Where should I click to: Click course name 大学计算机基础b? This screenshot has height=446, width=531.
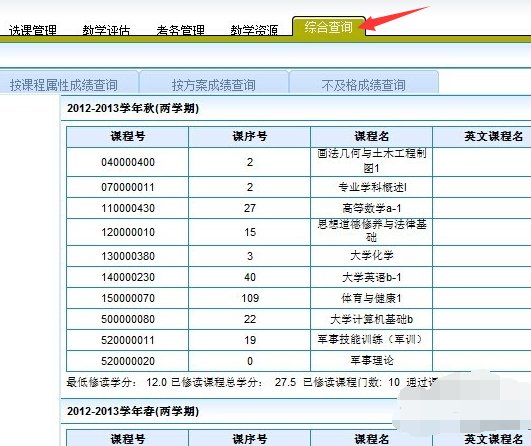click(371, 319)
